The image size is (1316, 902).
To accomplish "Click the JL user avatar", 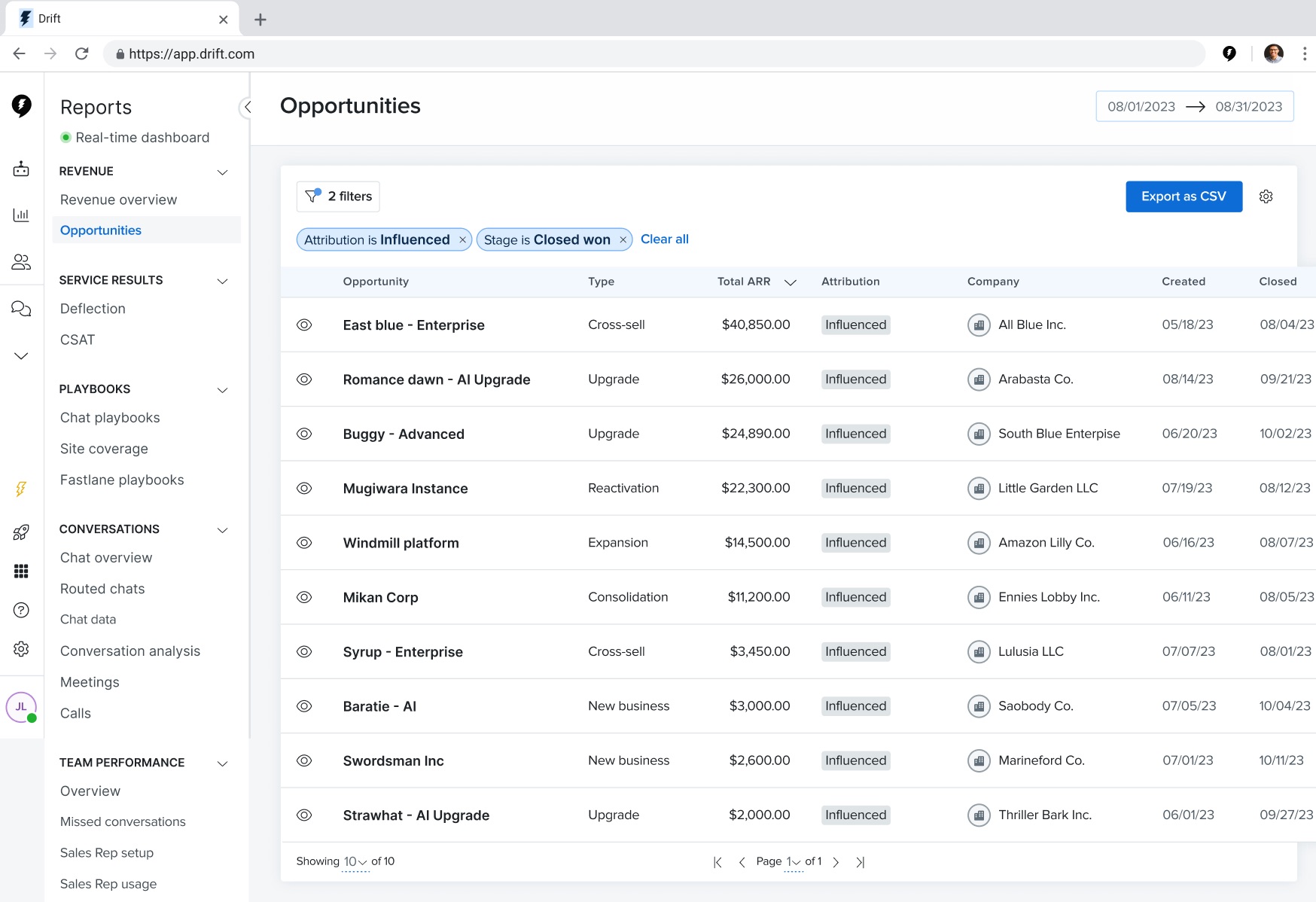I will (x=21, y=707).
